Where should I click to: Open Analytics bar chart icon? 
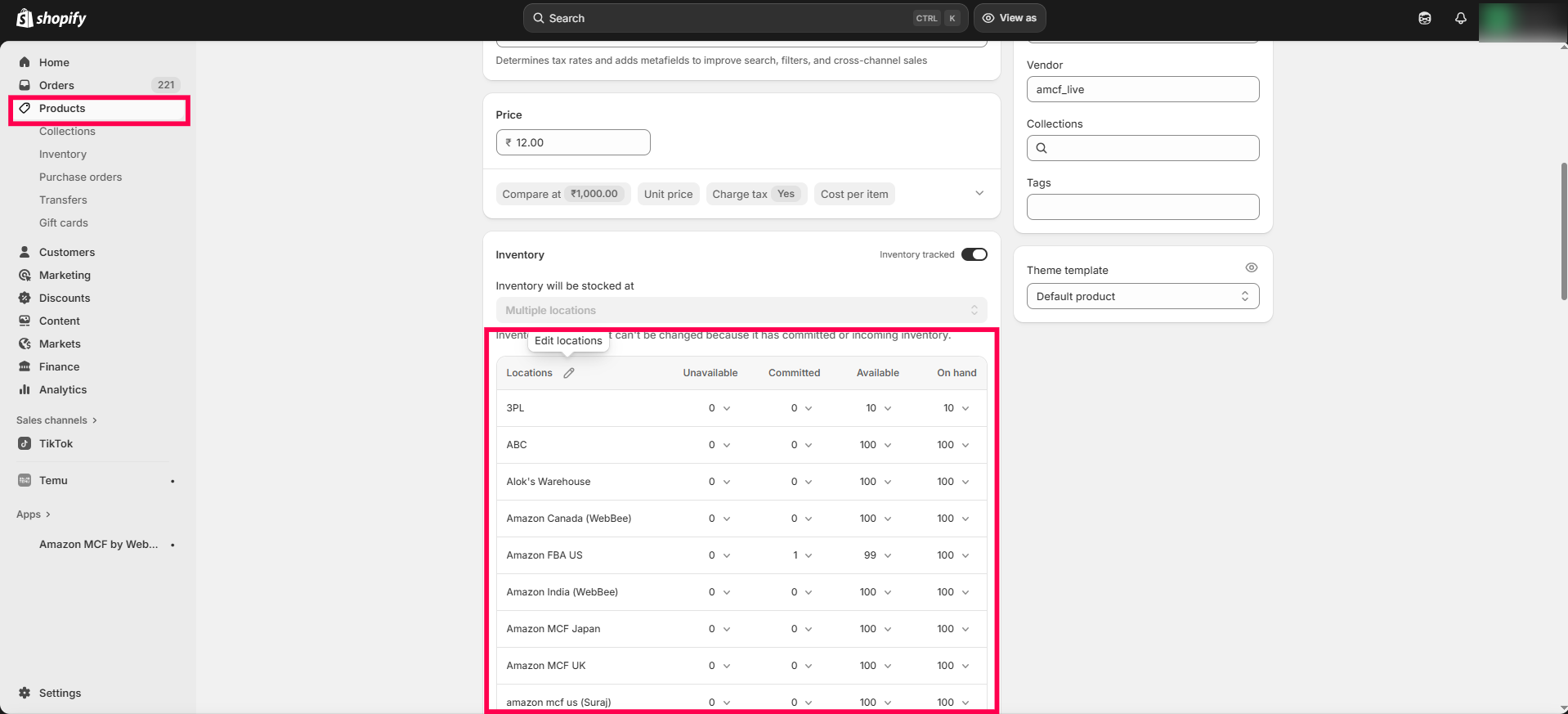coord(25,389)
